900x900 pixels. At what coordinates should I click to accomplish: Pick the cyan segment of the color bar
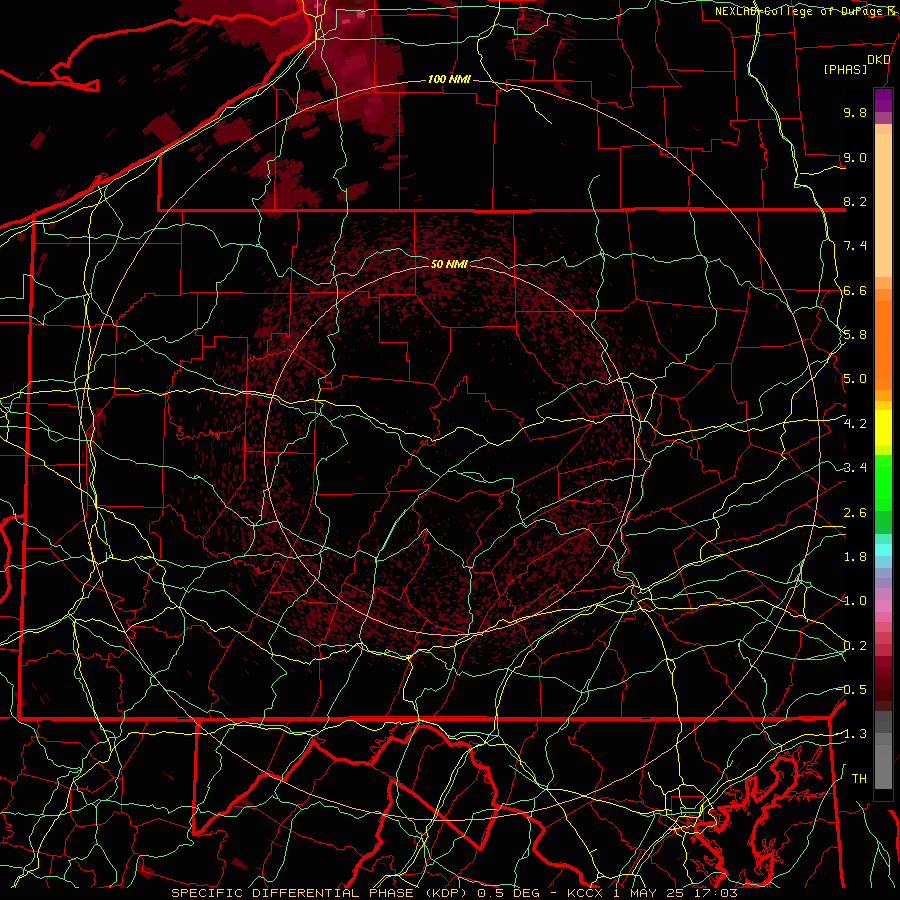click(x=883, y=550)
